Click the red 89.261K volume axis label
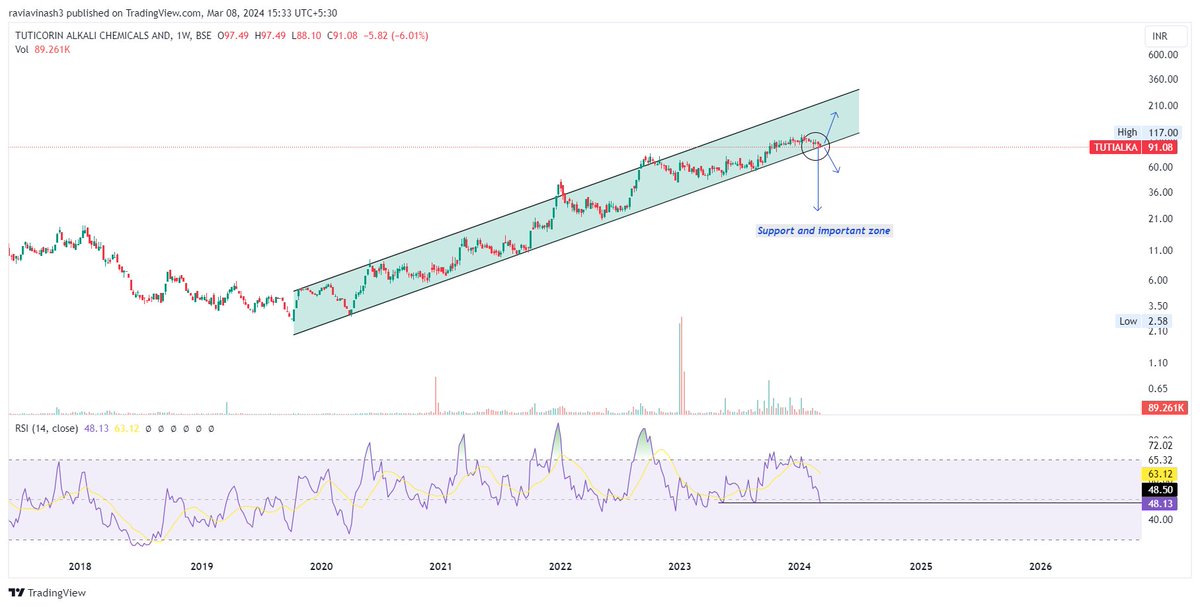Screen dimensions: 1200x607 [1164, 408]
